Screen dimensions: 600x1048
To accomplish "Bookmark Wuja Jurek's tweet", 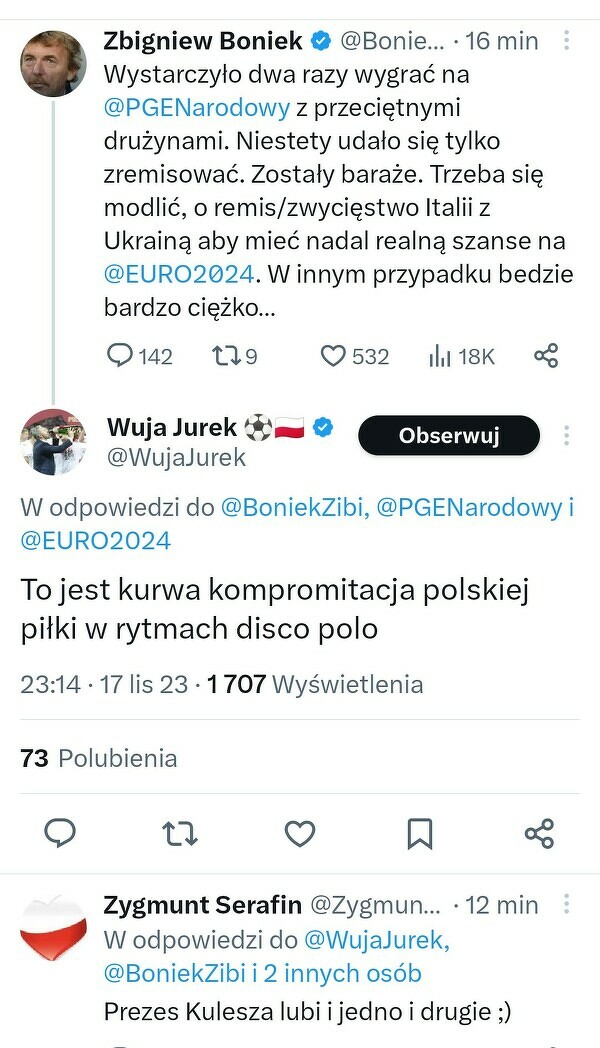I will pos(420,833).
